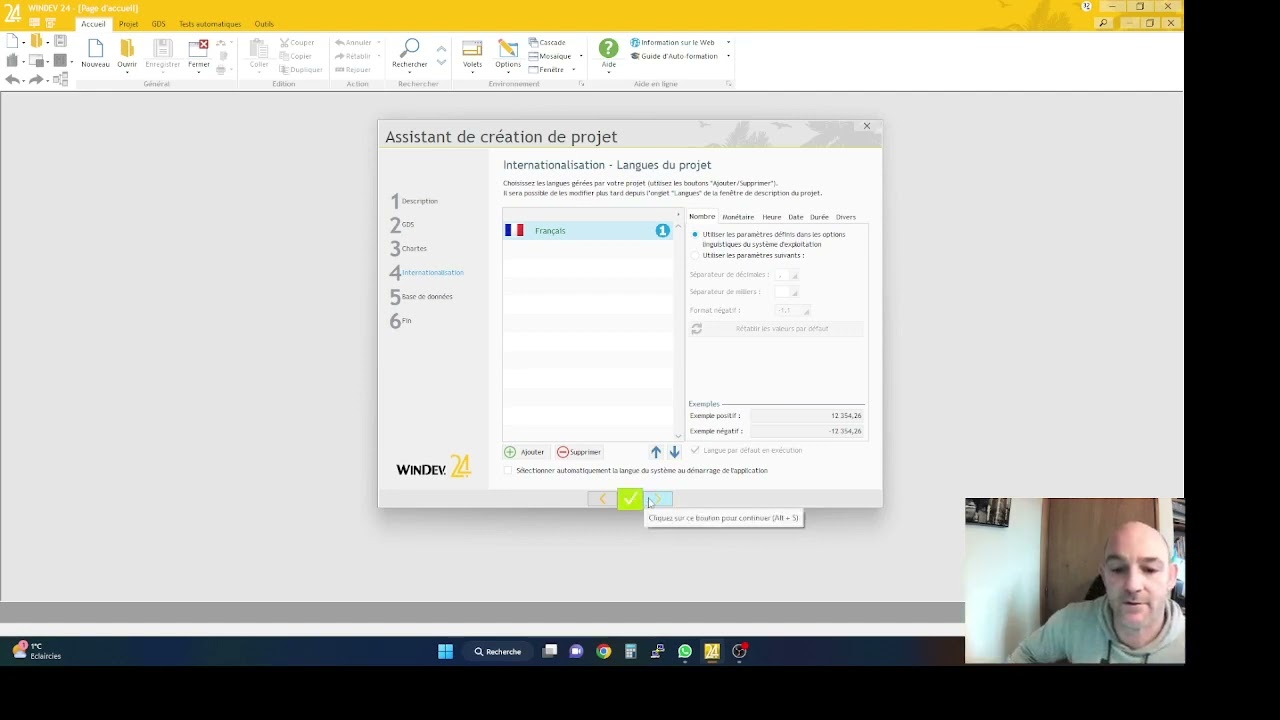This screenshot has width=1280, height=720.
Task: Click Rejouer in the Action group
Action: coord(353,70)
